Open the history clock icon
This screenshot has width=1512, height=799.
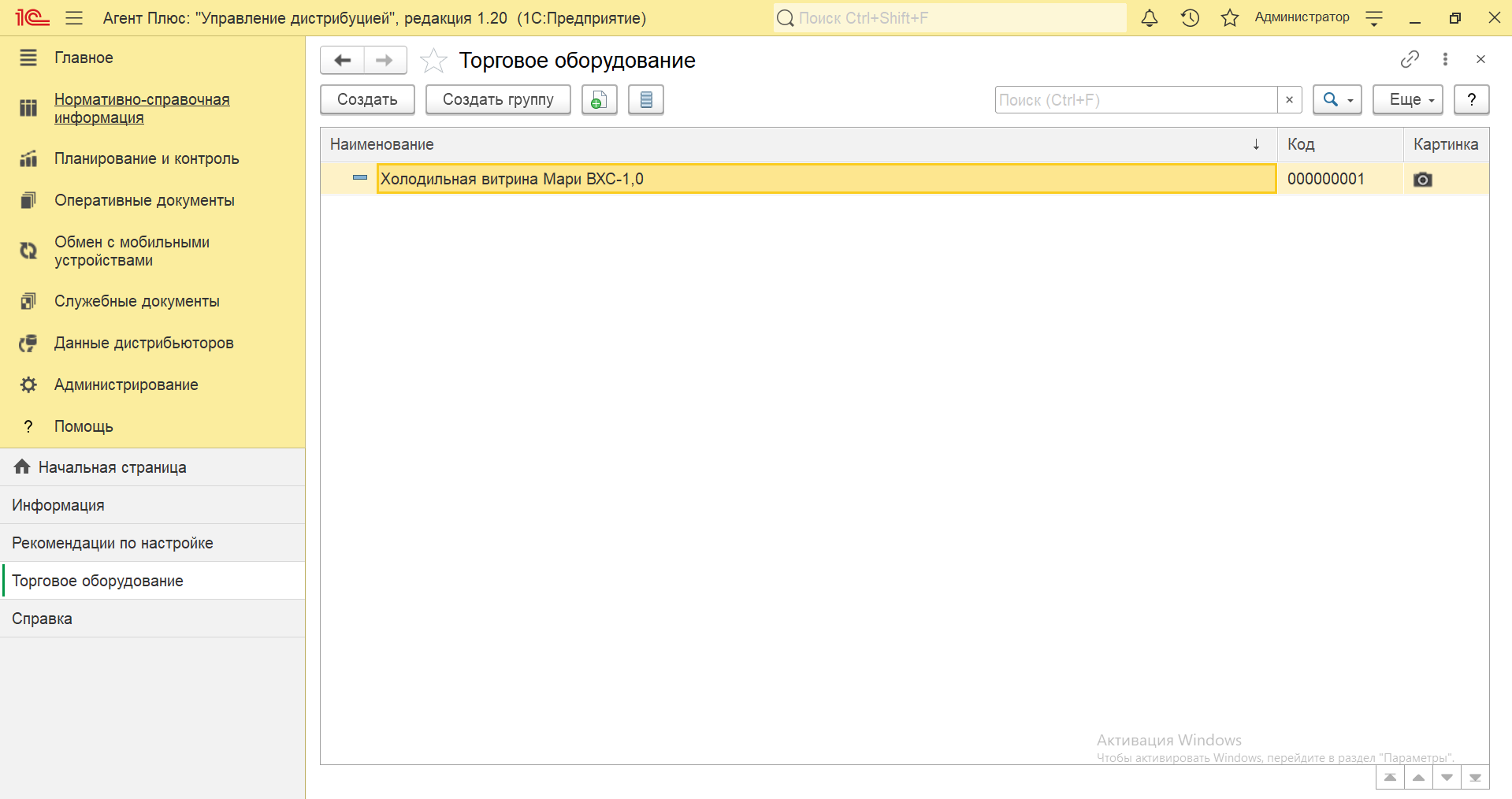[x=1190, y=18]
